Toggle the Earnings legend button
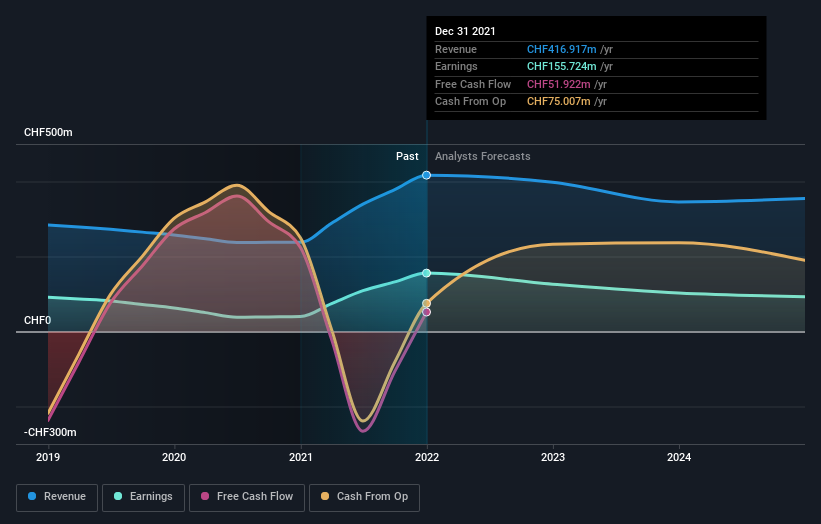The width and height of the screenshot is (821, 524). pyautogui.click(x=143, y=497)
